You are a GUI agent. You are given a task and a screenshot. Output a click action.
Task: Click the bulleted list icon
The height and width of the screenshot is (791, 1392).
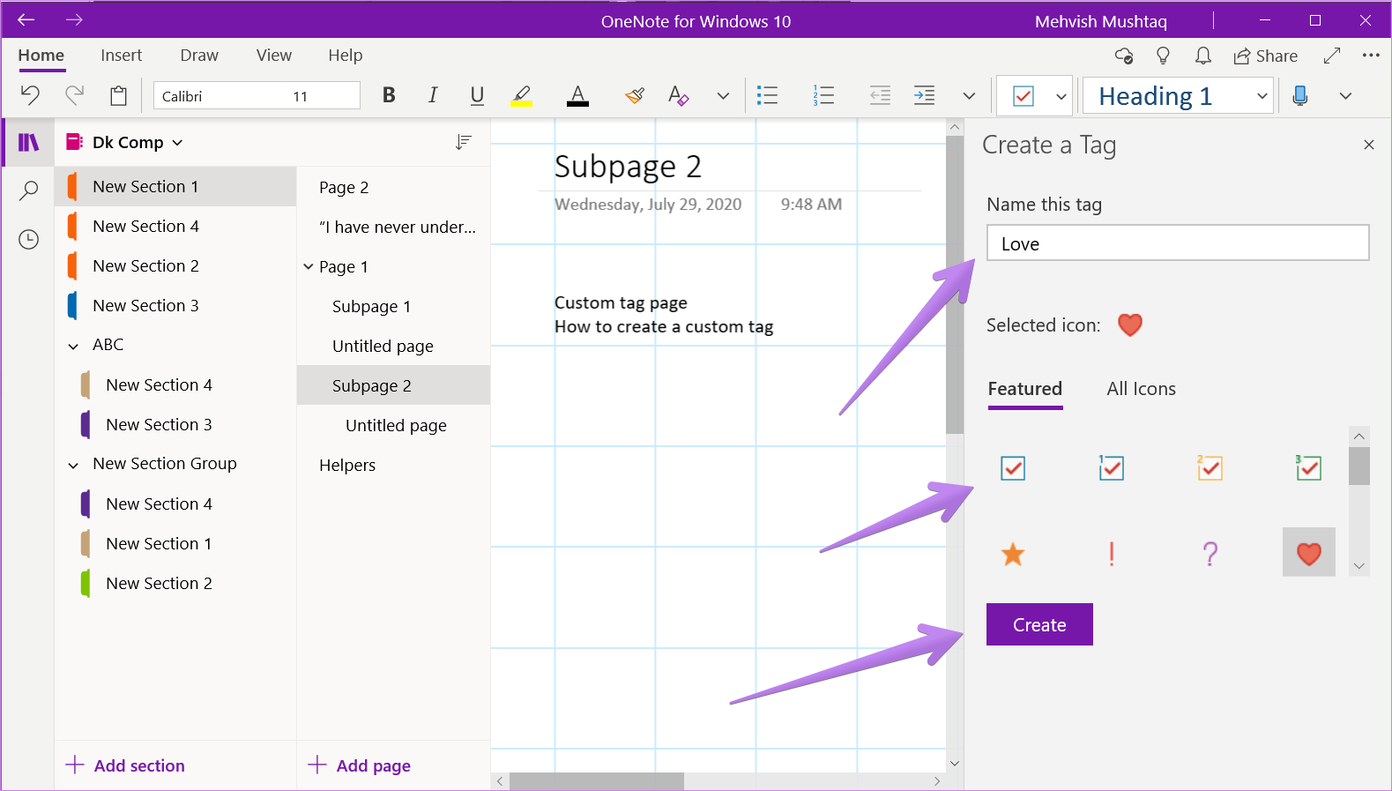point(768,95)
